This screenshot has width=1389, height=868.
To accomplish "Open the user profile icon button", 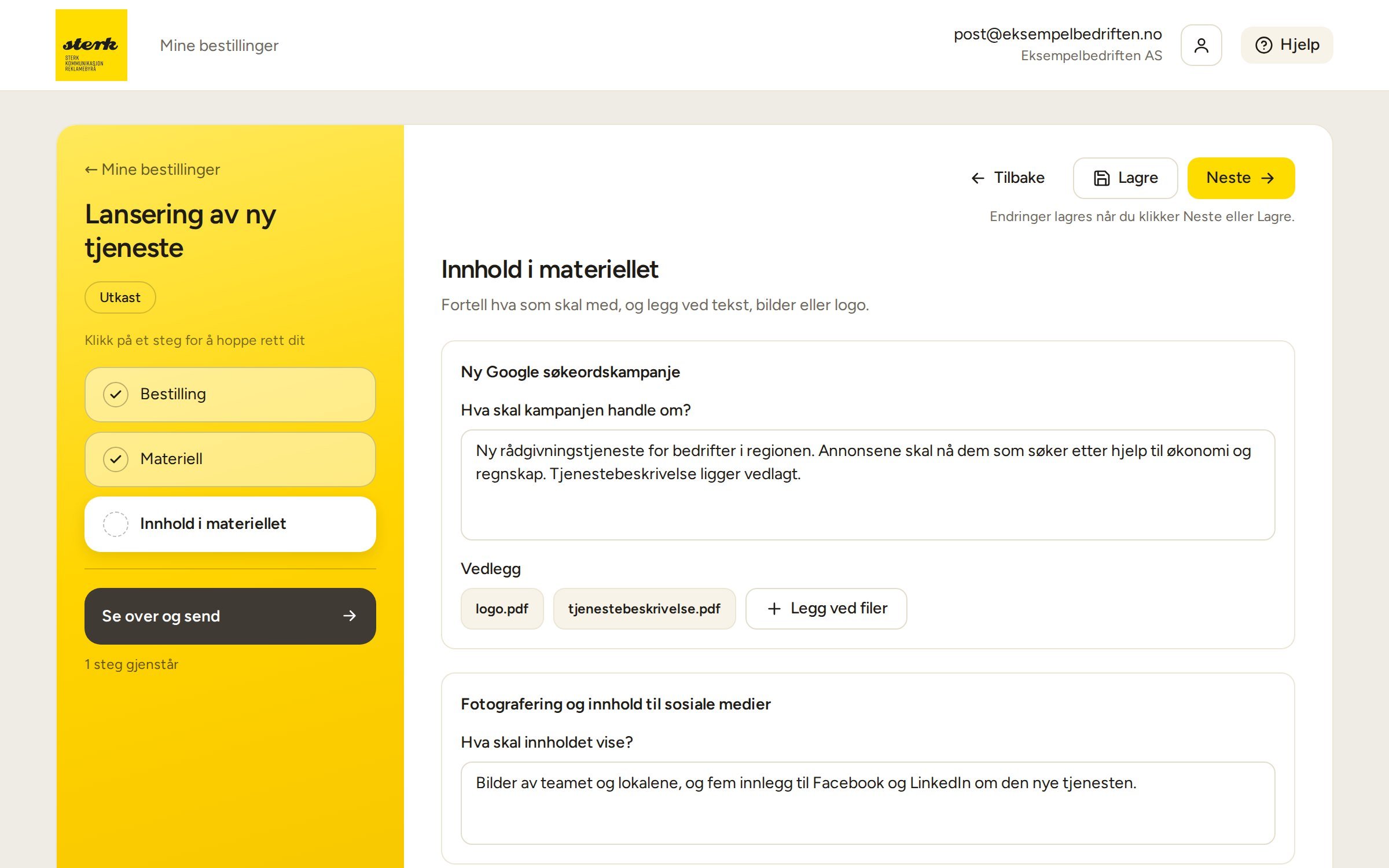I will tap(1201, 45).
